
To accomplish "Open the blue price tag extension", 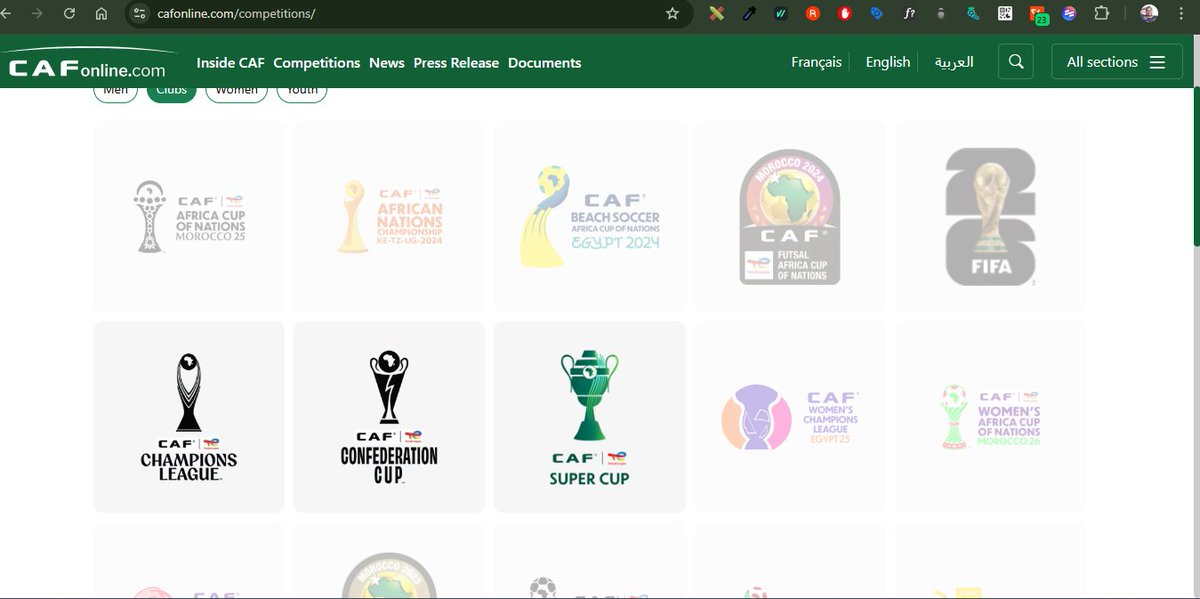I will [x=877, y=14].
